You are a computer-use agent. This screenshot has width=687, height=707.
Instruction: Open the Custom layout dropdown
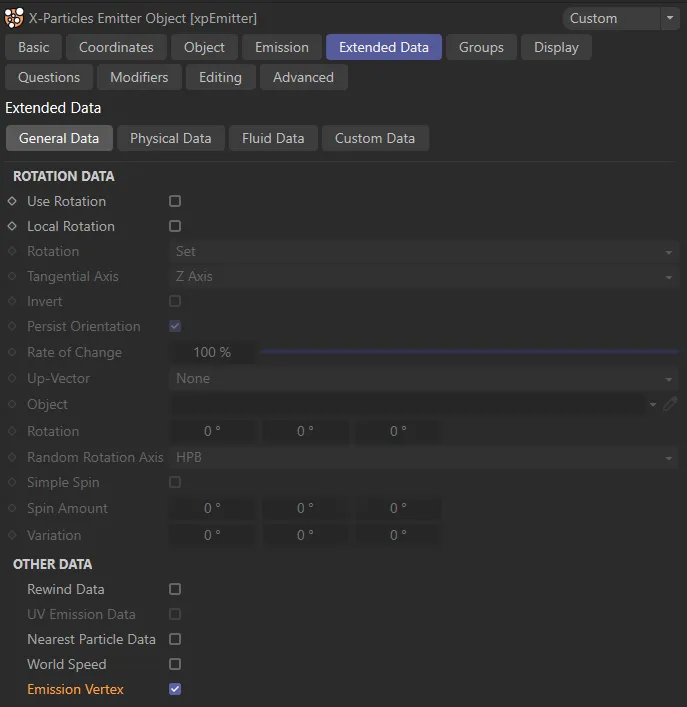[x=611, y=18]
